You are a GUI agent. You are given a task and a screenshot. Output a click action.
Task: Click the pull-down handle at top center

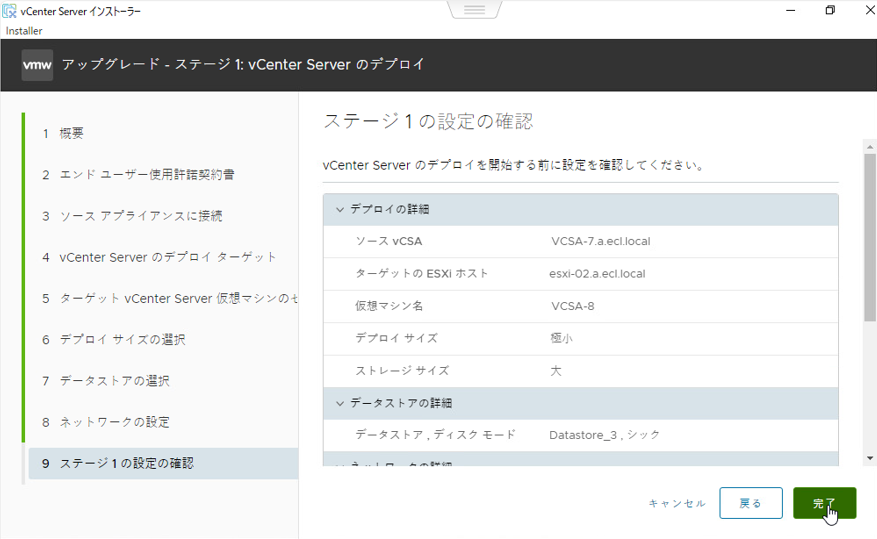click(474, 10)
